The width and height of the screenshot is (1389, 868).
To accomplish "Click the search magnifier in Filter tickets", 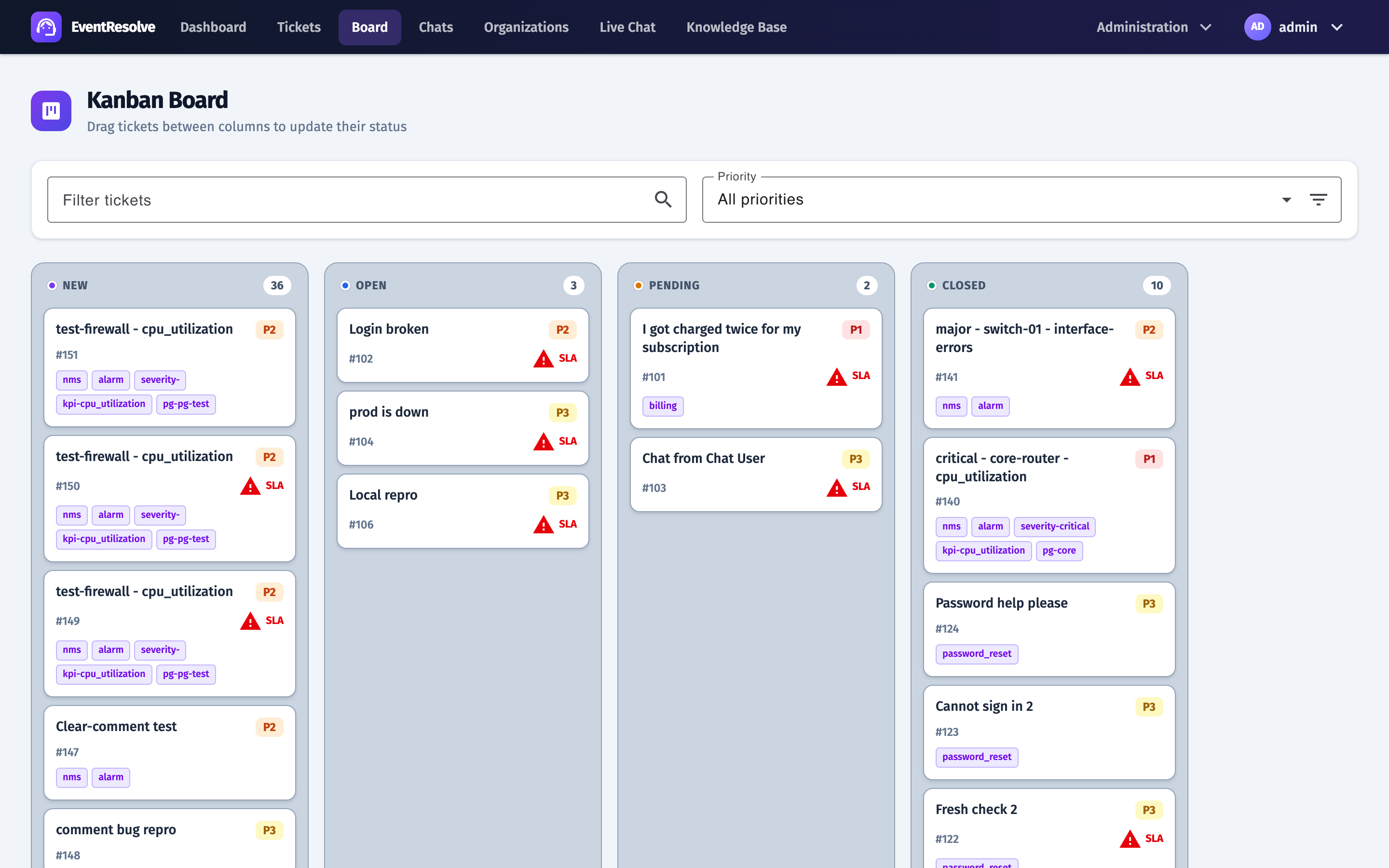I will pyautogui.click(x=663, y=199).
